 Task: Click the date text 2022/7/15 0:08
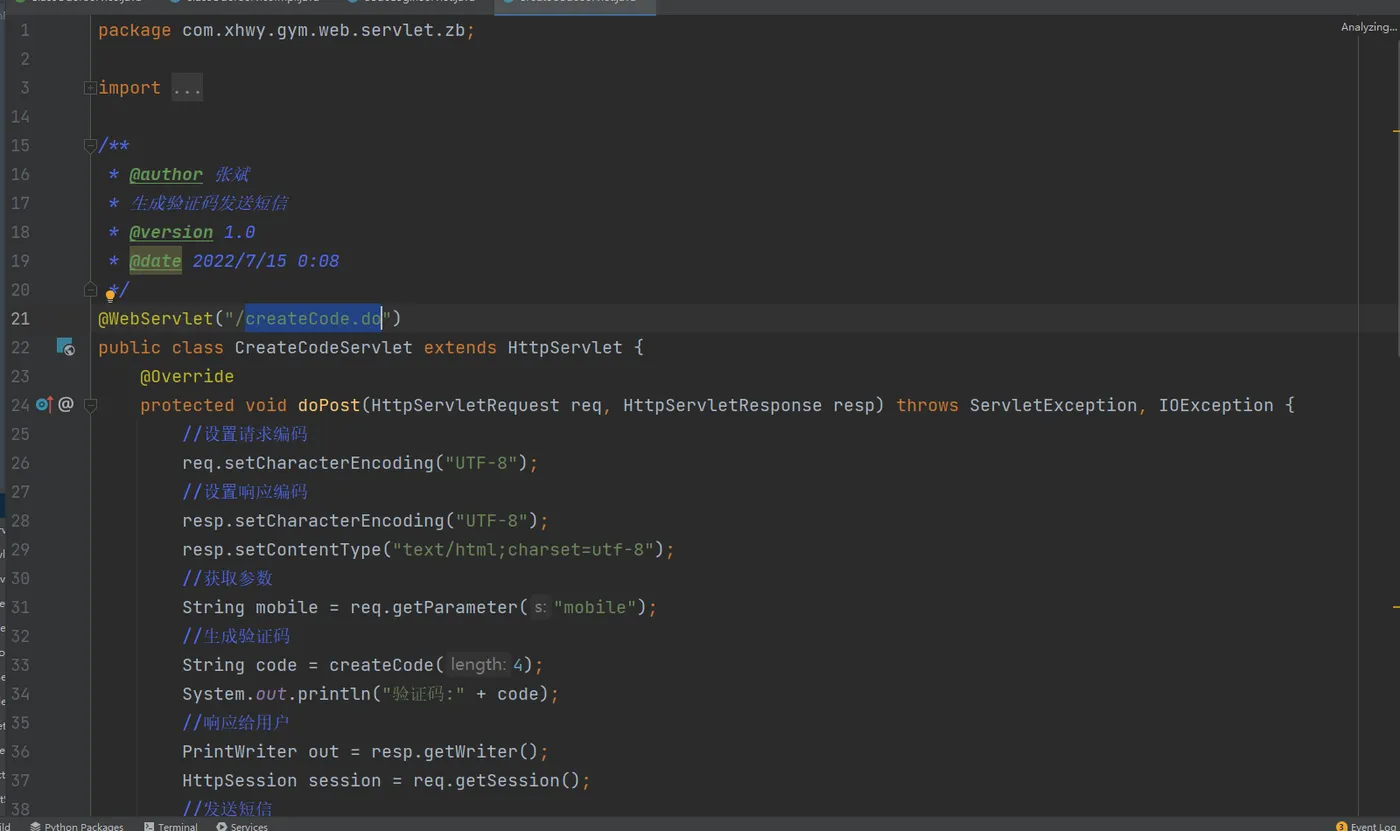coord(265,262)
